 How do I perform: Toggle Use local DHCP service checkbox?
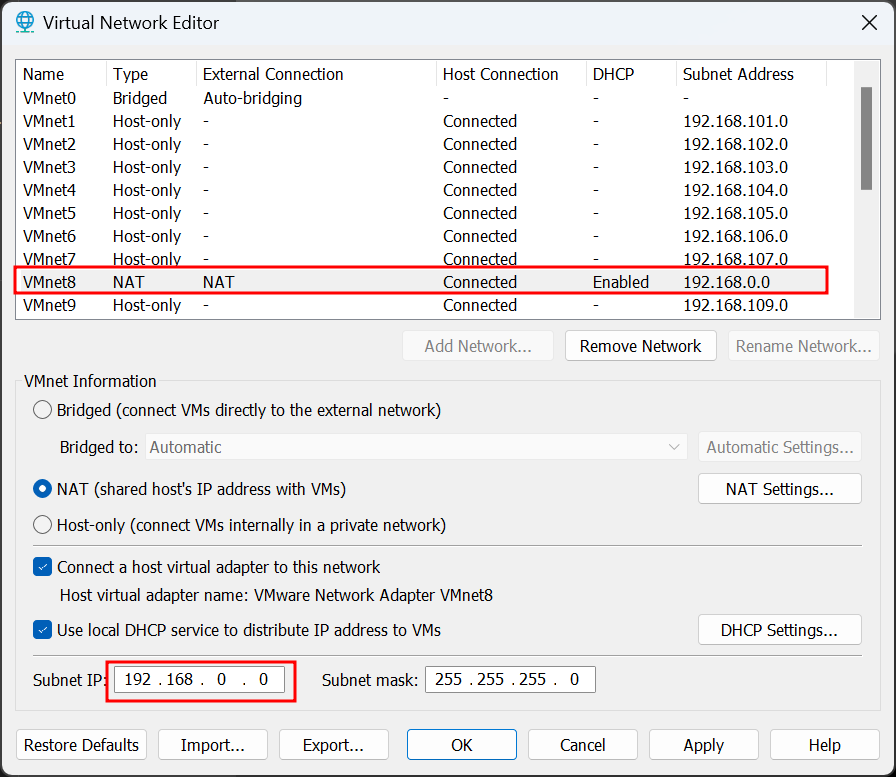42,630
